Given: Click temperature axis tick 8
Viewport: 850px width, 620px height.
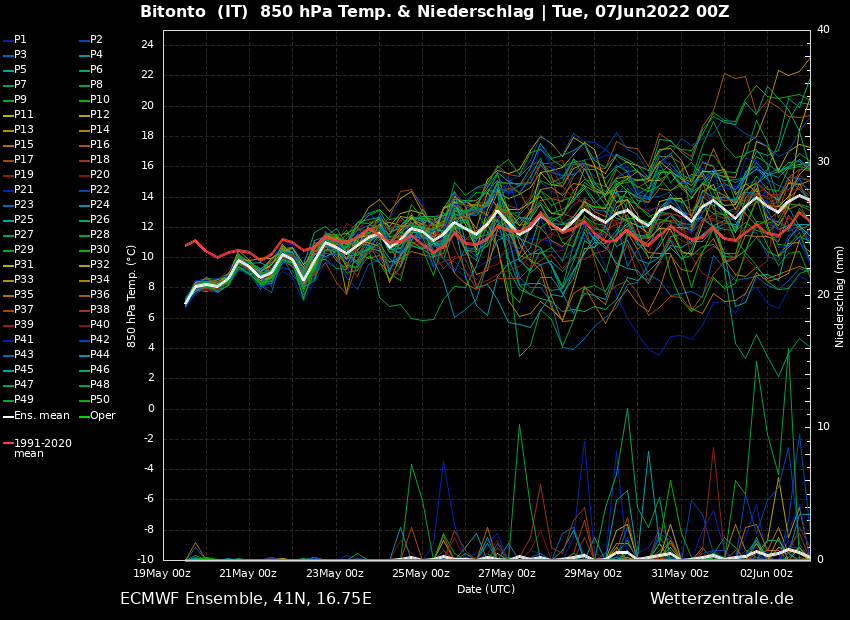Looking at the screenshot, I should (x=151, y=288).
